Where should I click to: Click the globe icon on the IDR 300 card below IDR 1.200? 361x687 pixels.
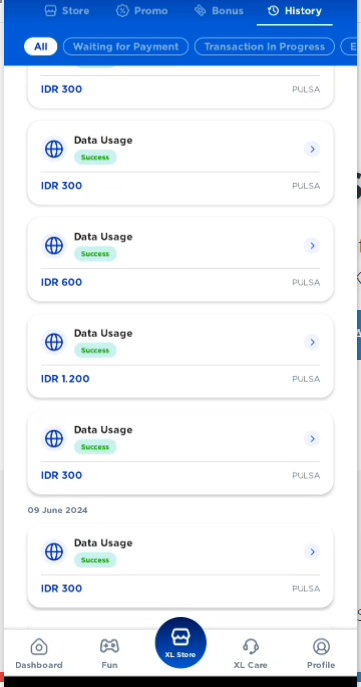point(54,438)
